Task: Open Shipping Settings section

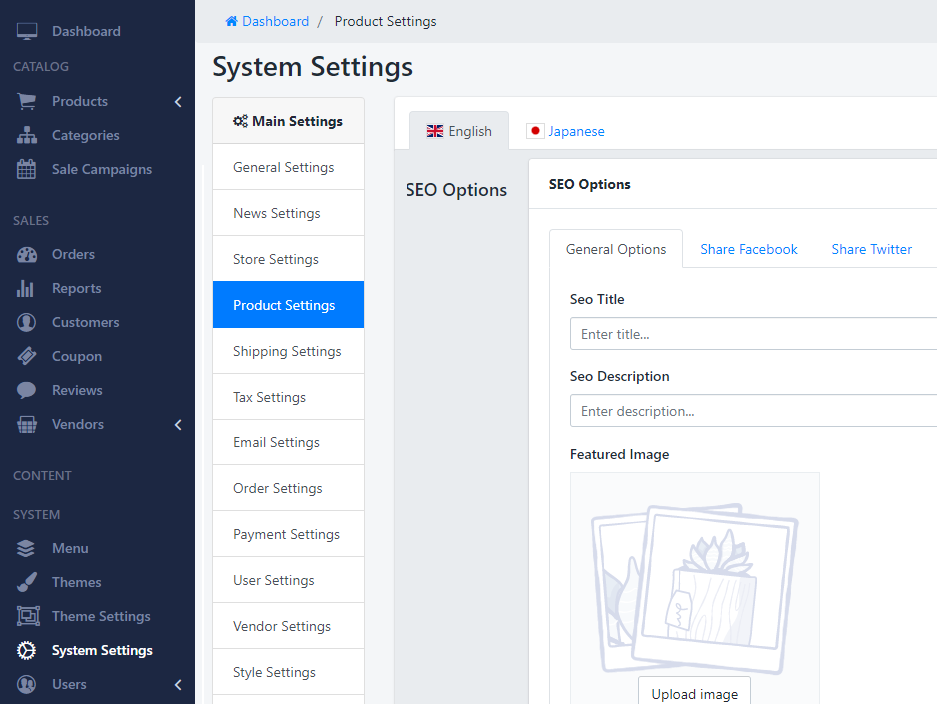Action: coord(289,351)
